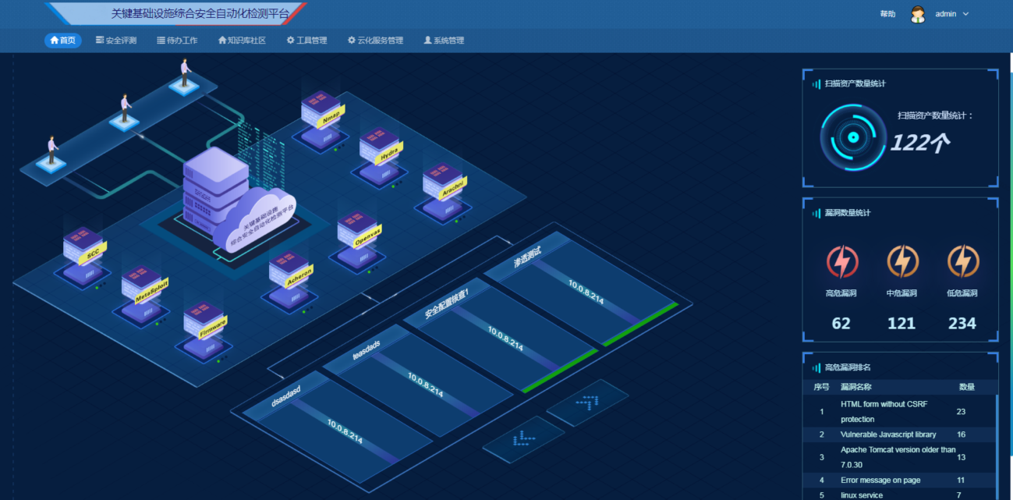The image size is (1013, 500).
Task: Click the 122个 asset count value
Action: (x=919, y=142)
